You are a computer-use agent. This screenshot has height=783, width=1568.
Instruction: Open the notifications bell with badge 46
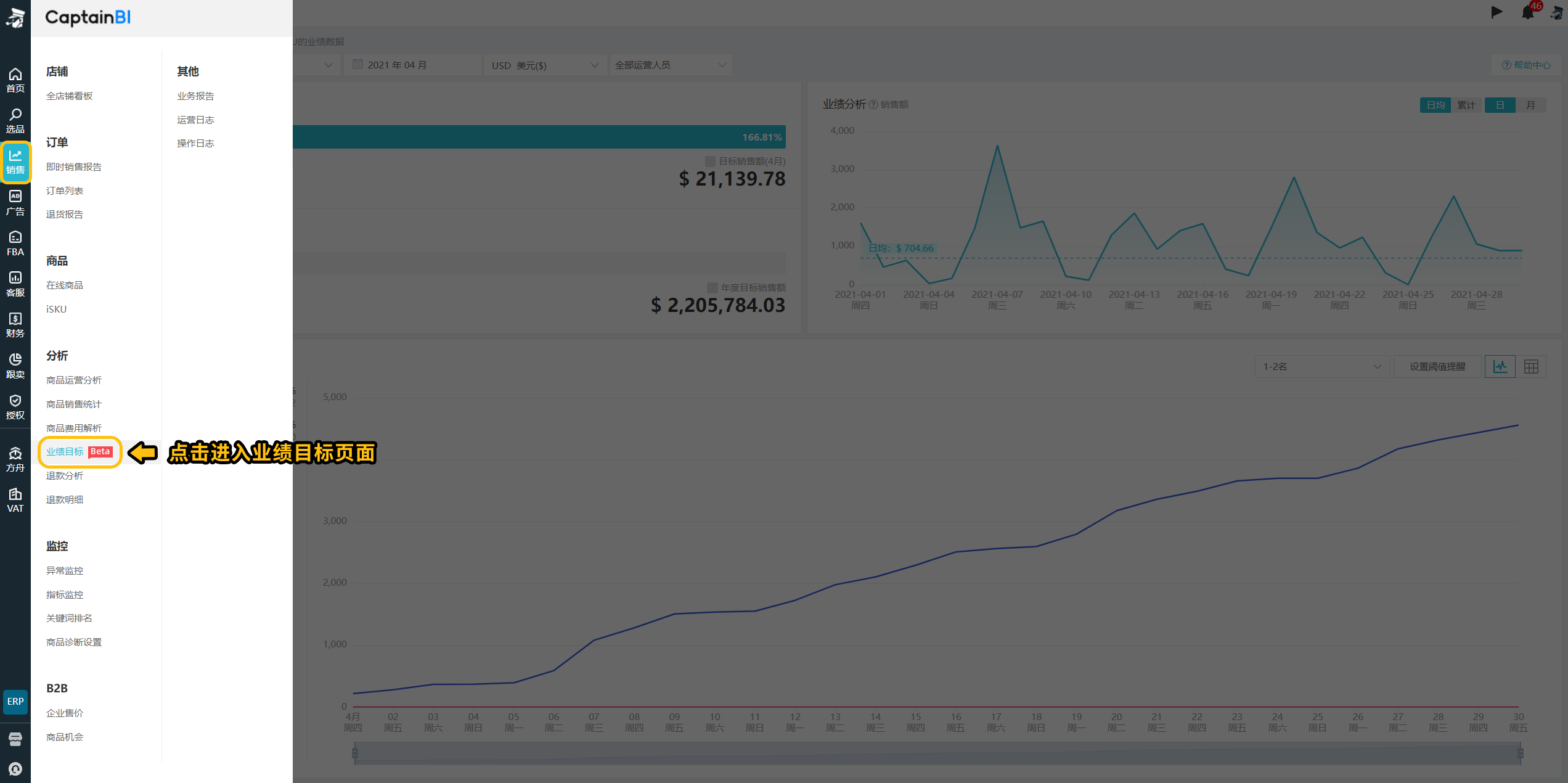click(1528, 12)
